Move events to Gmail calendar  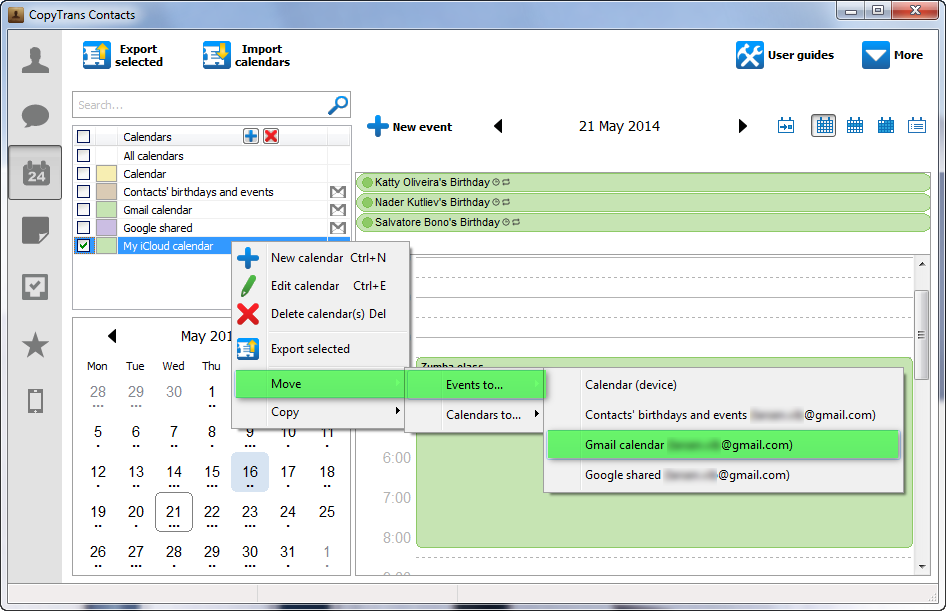click(x=723, y=445)
